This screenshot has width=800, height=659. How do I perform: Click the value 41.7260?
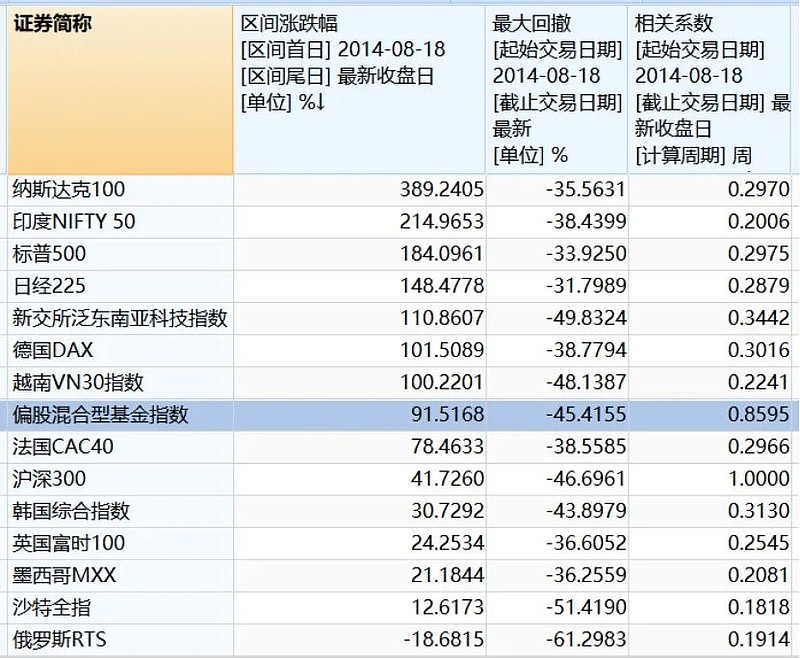pos(447,479)
